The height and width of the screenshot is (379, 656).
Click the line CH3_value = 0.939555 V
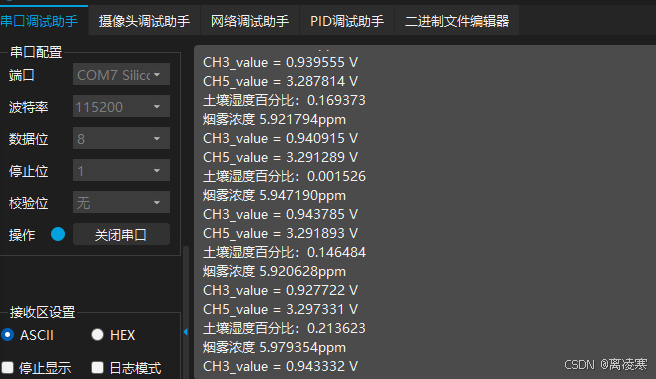point(281,62)
